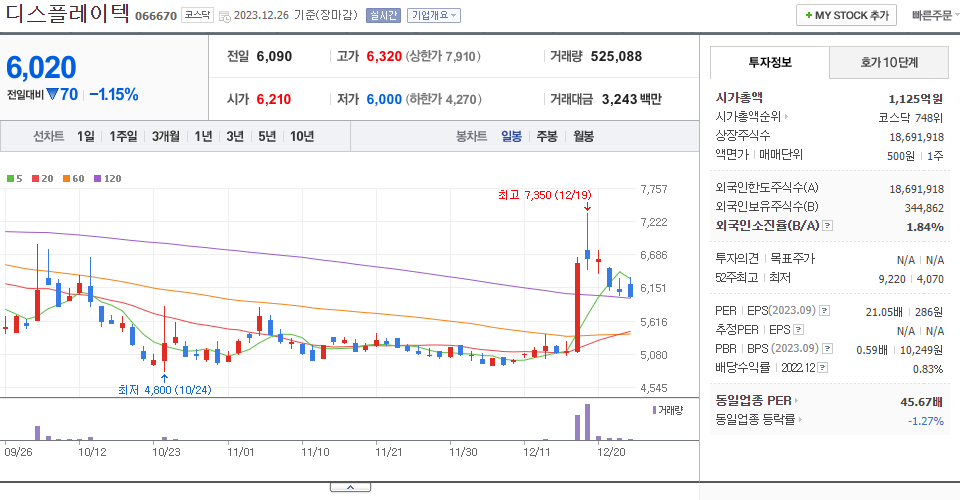This screenshot has height=500, width=960.
Task: Select the 월봉 candlestick chart
Action: 583,136
